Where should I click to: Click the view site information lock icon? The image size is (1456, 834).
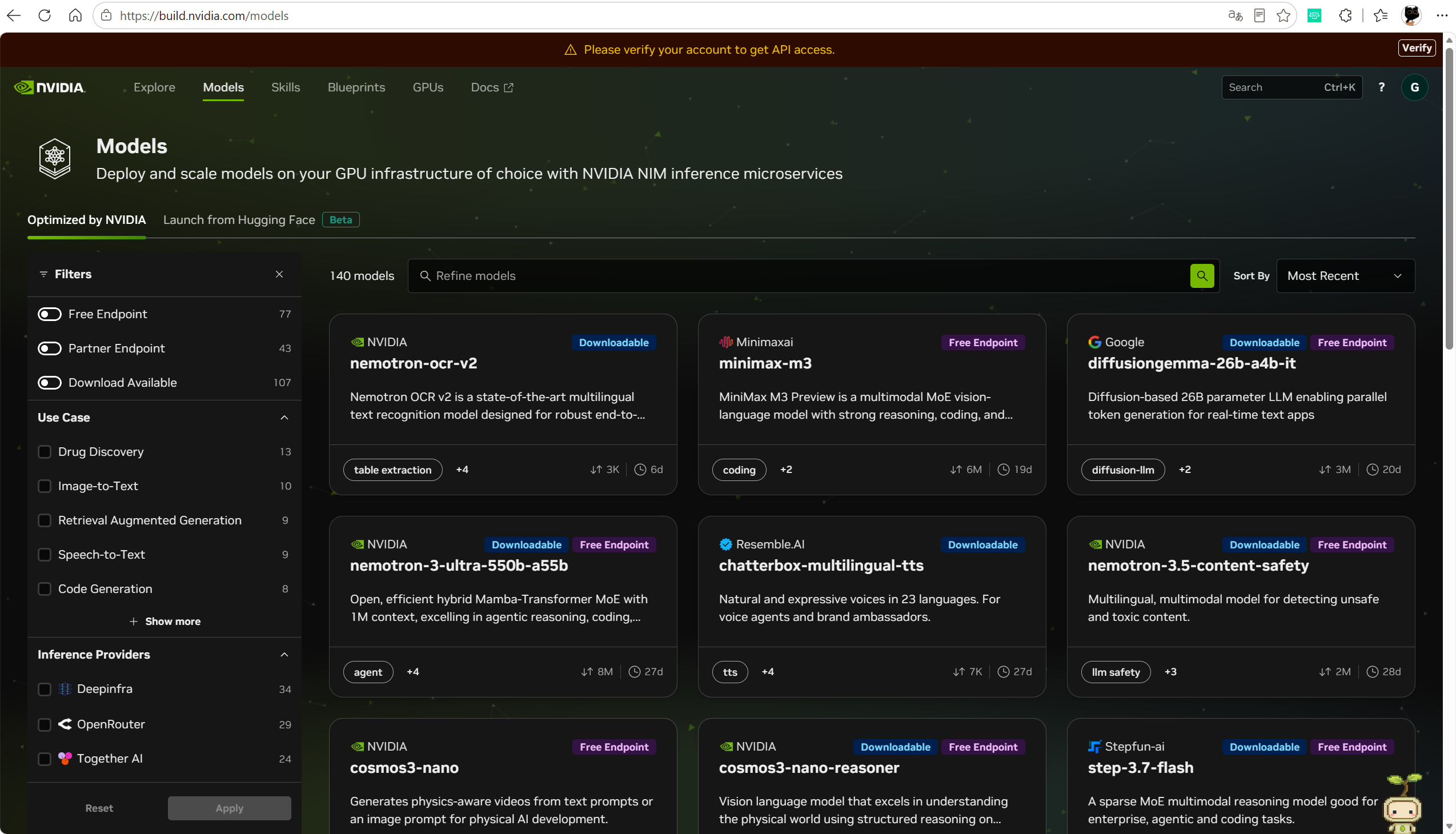pos(106,15)
